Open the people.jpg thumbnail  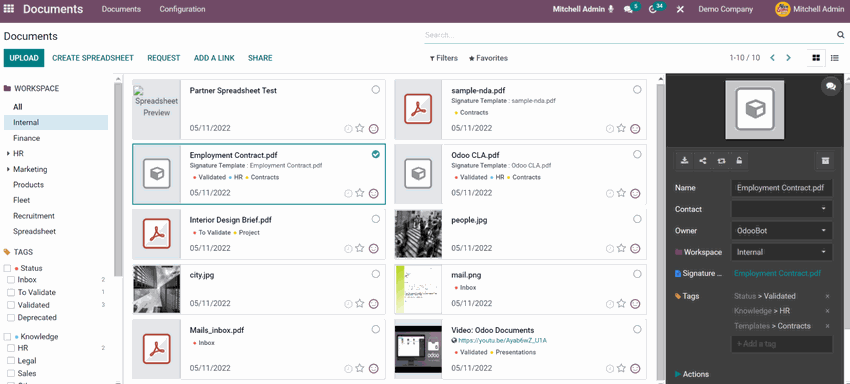coord(418,234)
